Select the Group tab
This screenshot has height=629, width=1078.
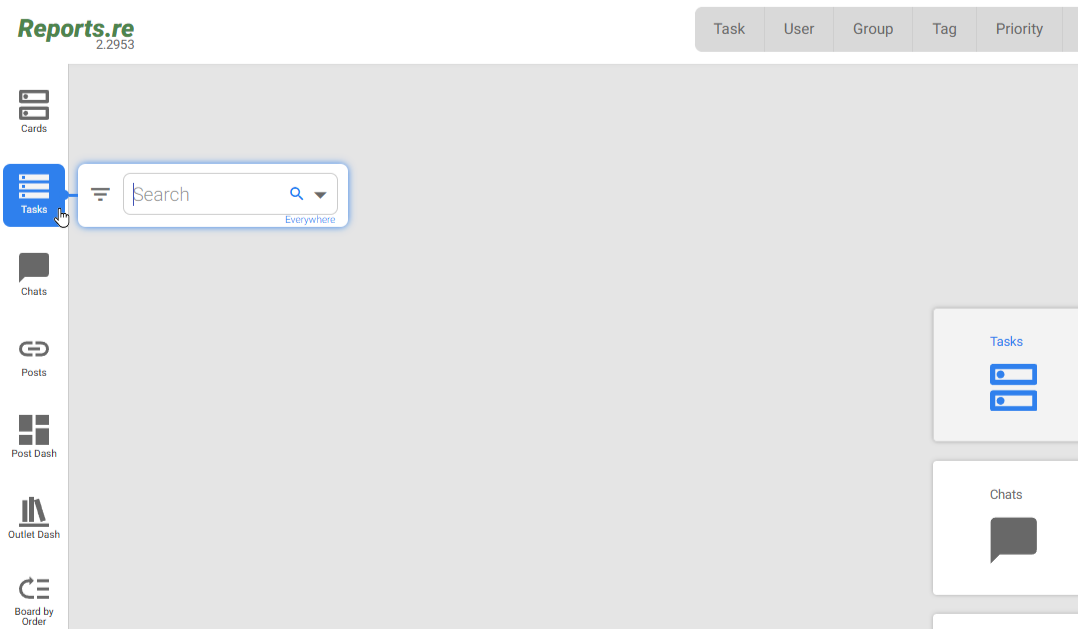(872, 29)
